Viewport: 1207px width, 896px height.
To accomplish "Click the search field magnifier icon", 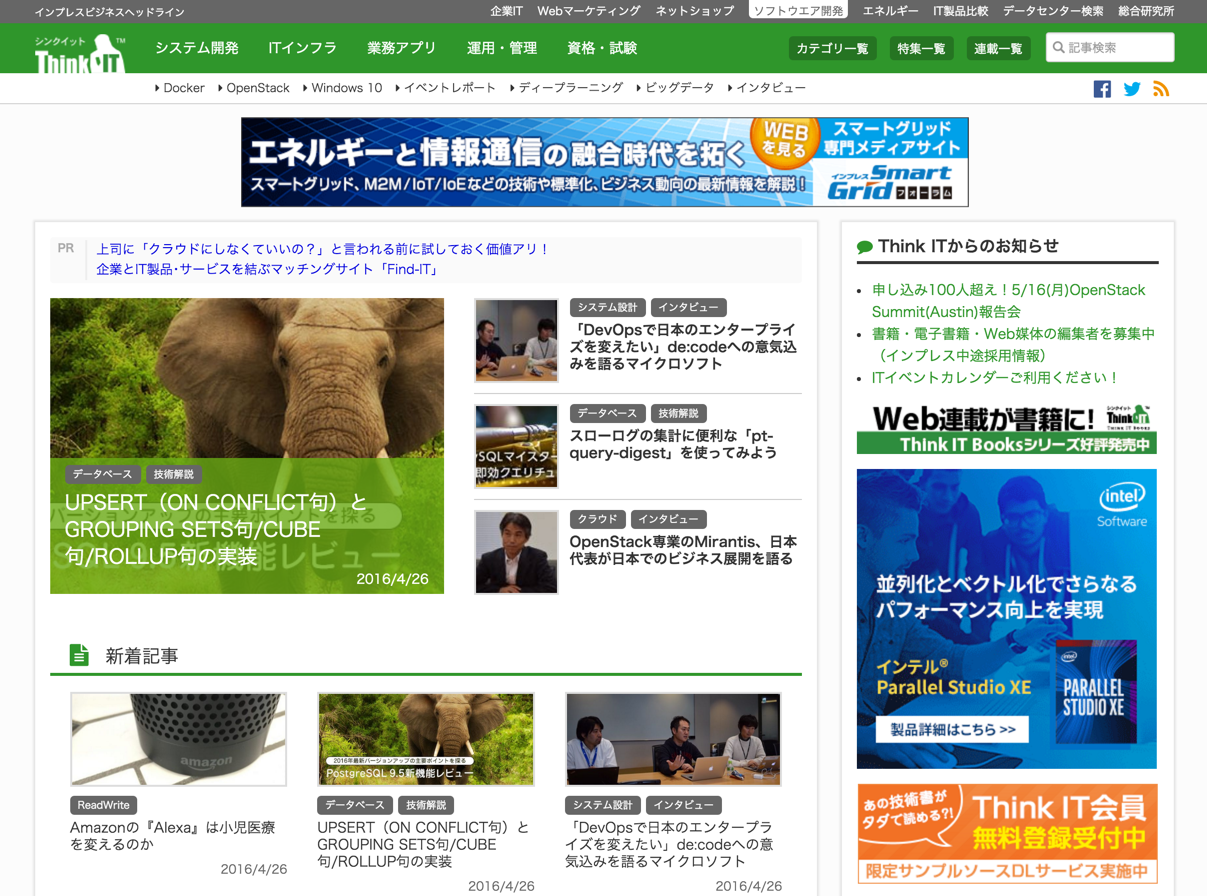I will [x=1059, y=47].
